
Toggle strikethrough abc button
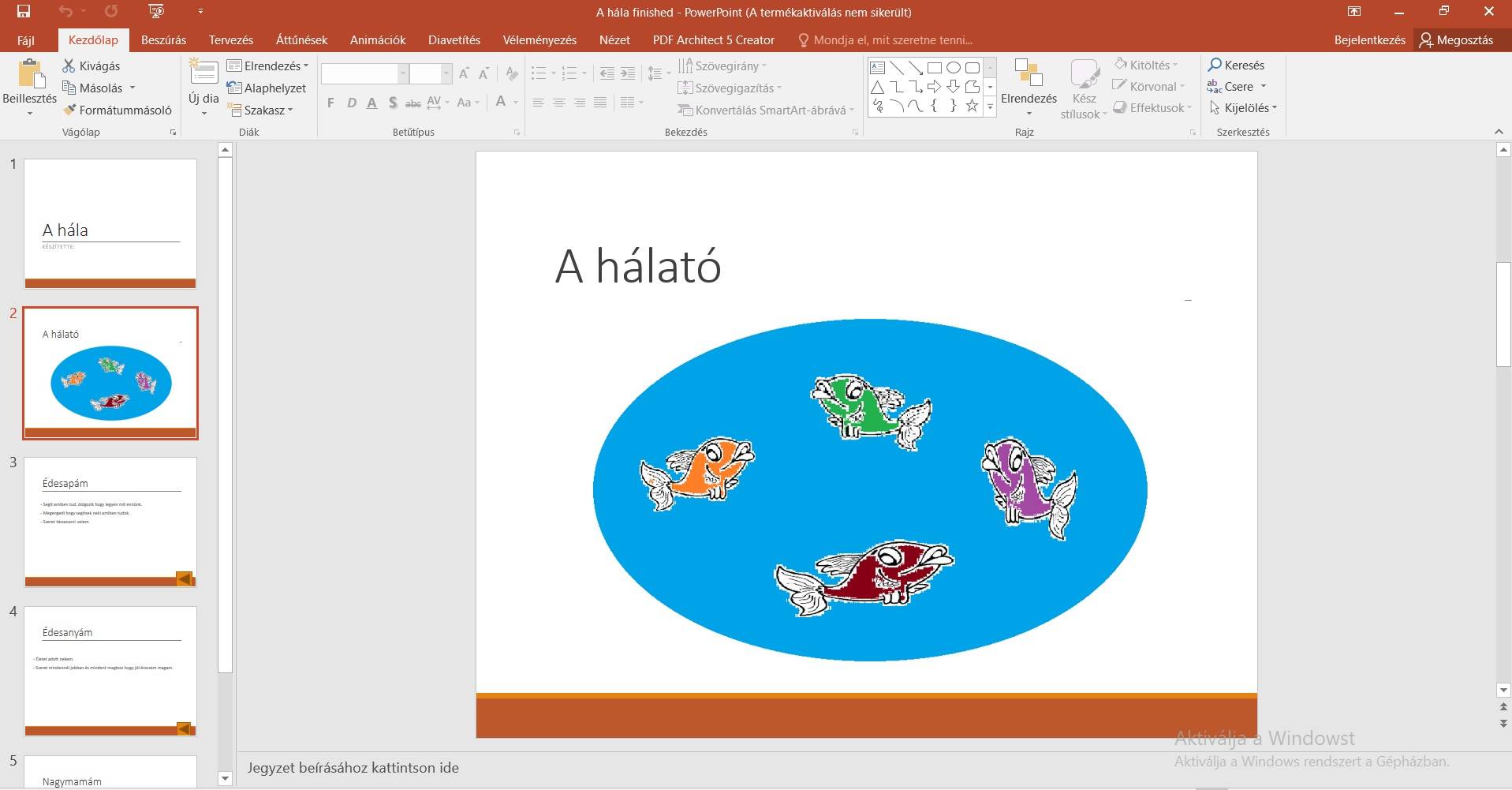pyautogui.click(x=413, y=103)
